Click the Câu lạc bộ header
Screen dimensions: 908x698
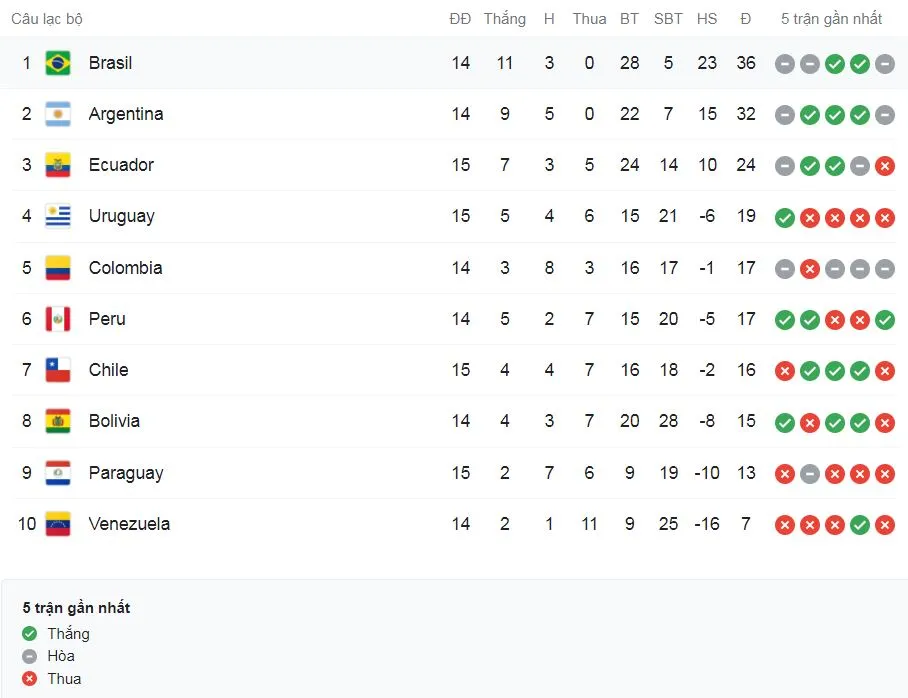point(47,19)
